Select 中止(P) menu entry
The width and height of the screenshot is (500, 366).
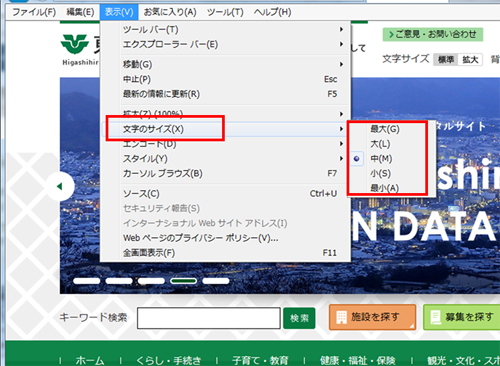click(225, 79)
